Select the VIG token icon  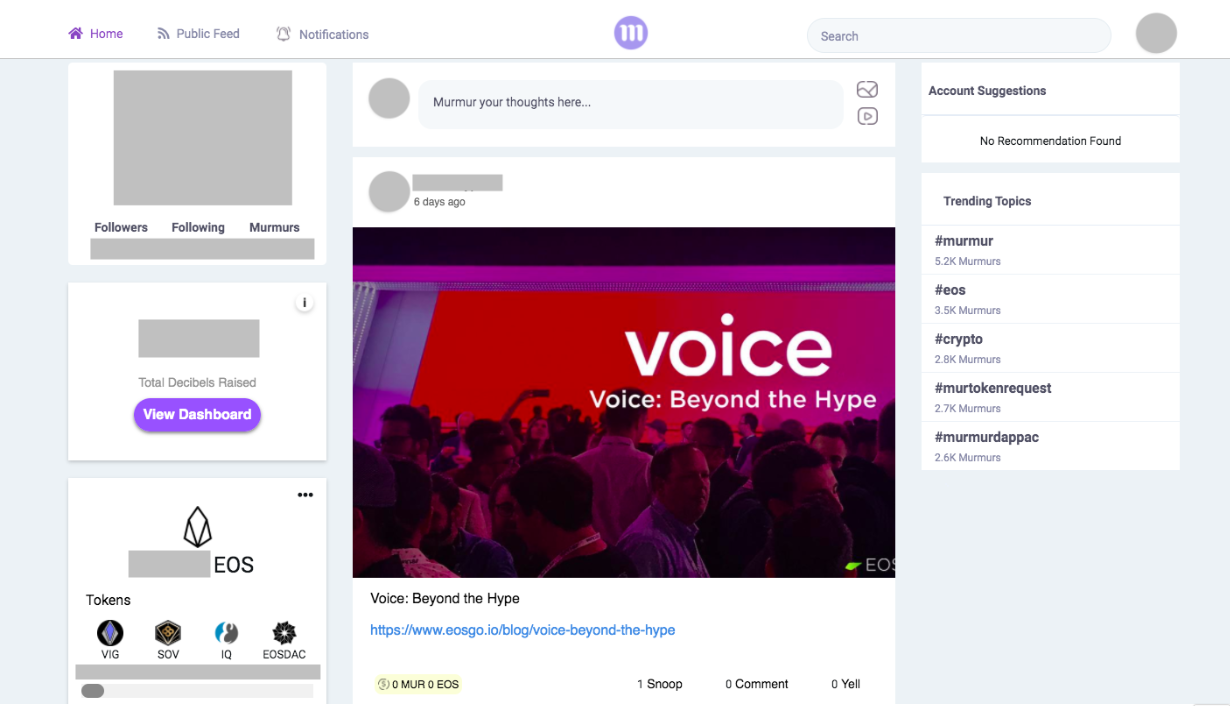110,632
